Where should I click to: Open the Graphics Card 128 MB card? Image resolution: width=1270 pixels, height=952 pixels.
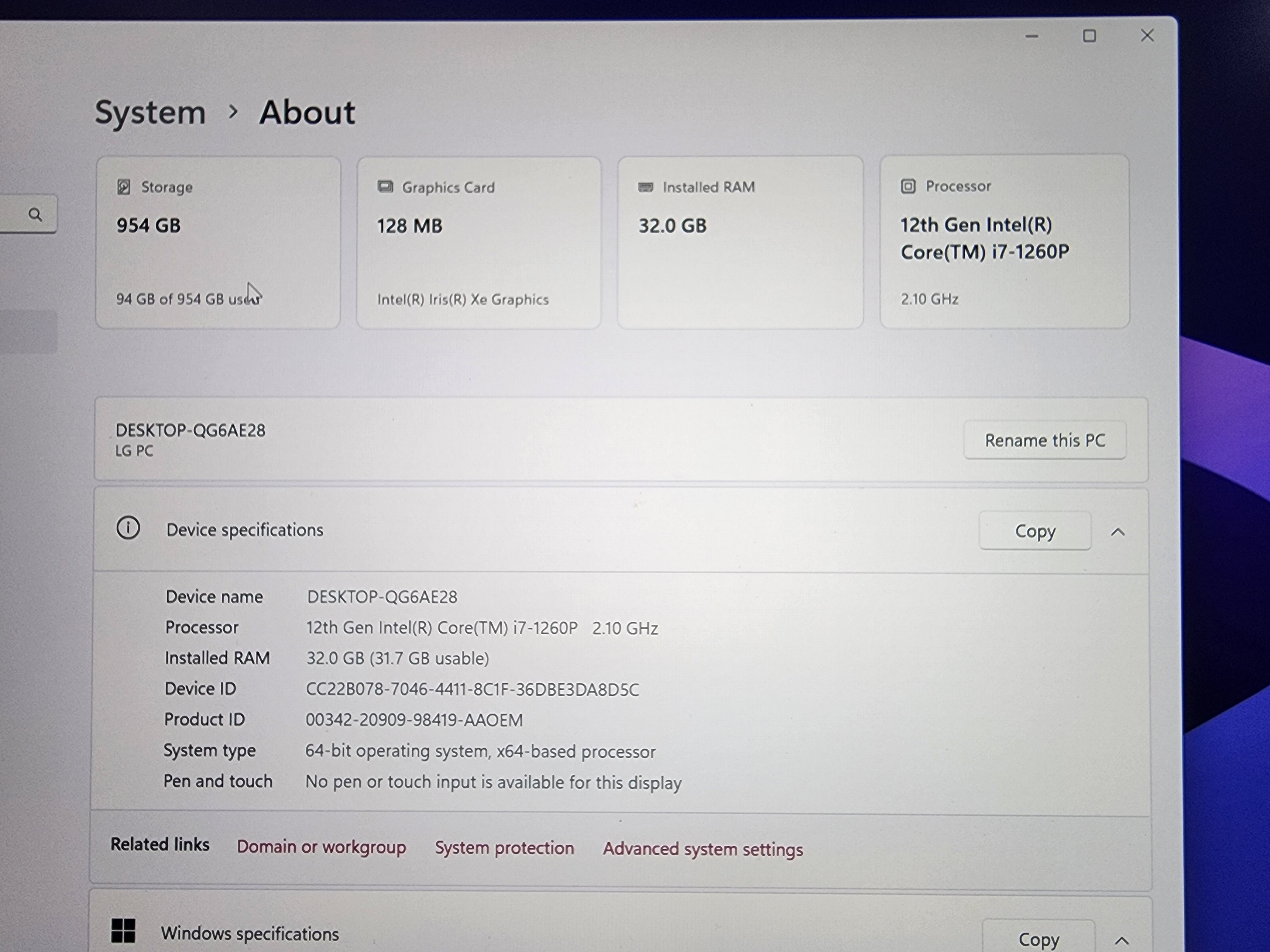(479, 243)
